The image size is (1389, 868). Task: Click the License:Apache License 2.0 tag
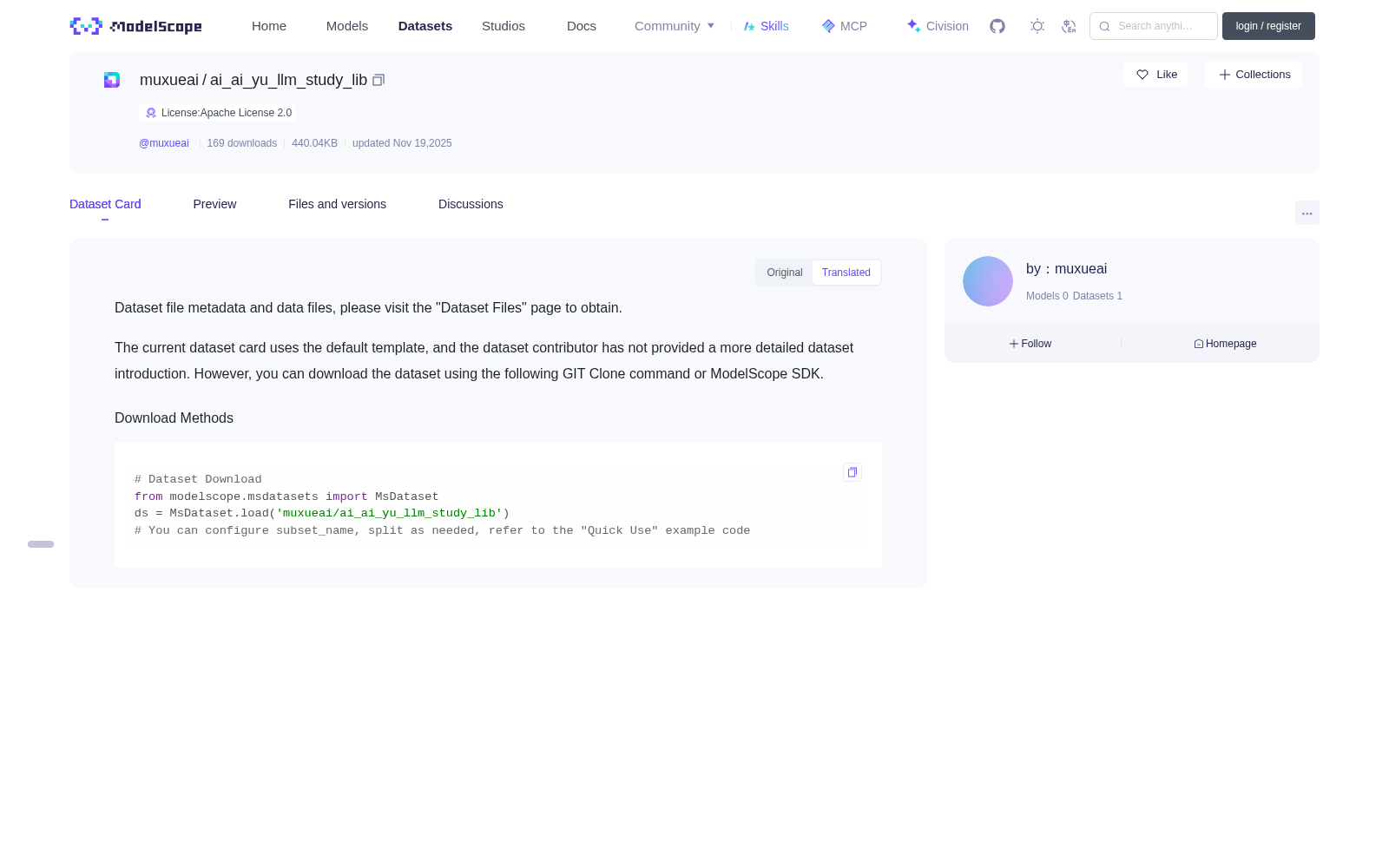pyautogui.click(x=218, y=113)
